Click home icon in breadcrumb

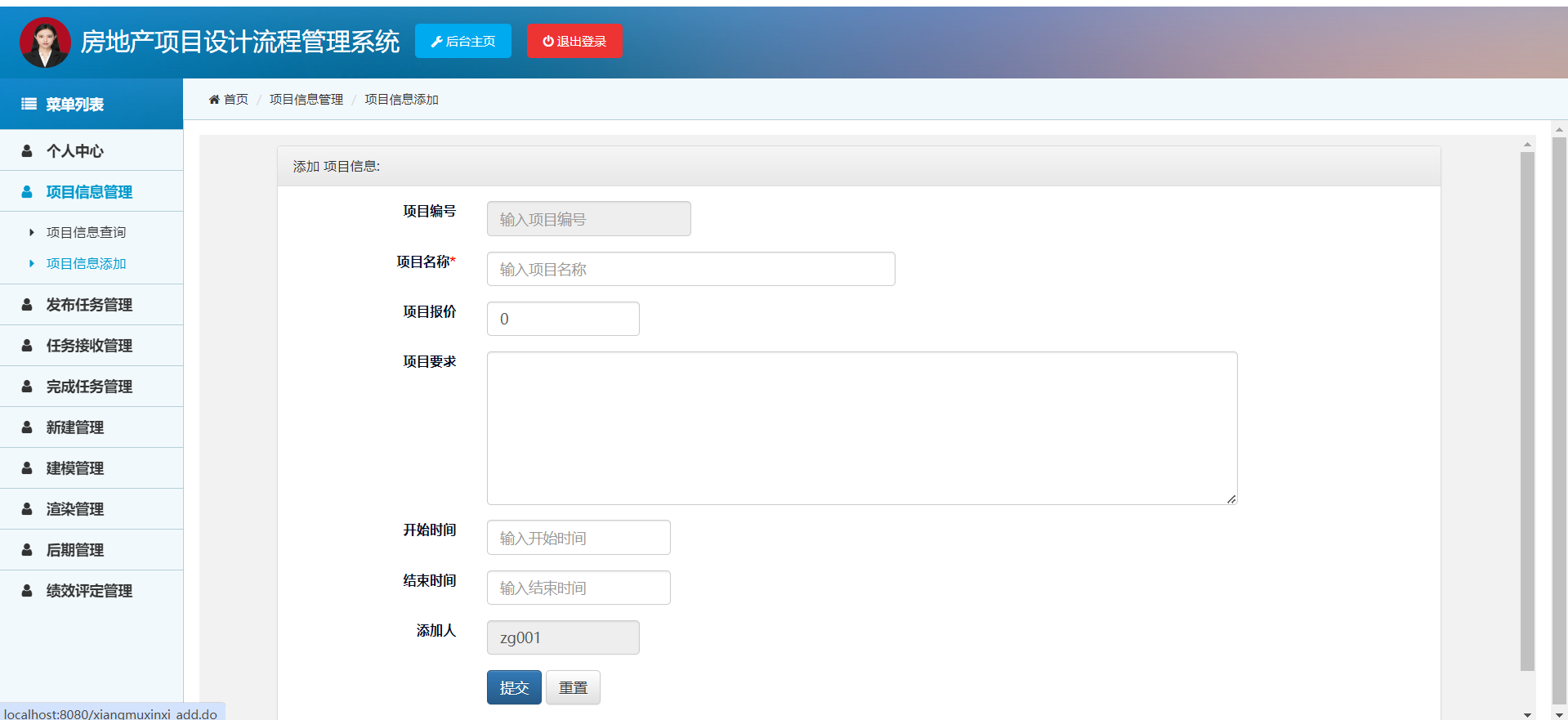pyautogui.click(x=214, y=99)
